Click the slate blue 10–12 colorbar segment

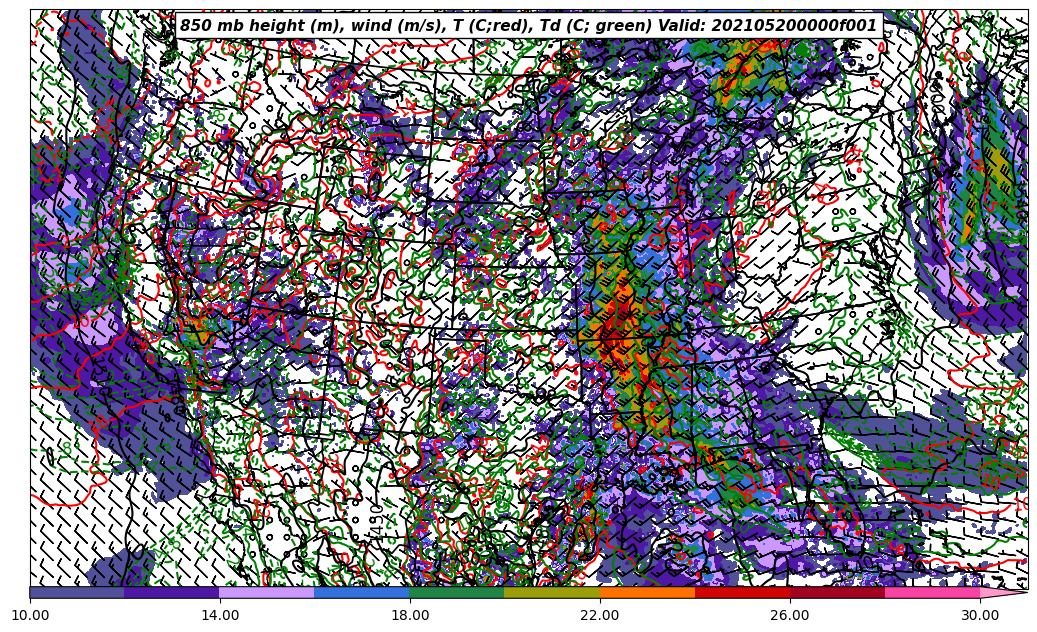(x=77, y=592)
